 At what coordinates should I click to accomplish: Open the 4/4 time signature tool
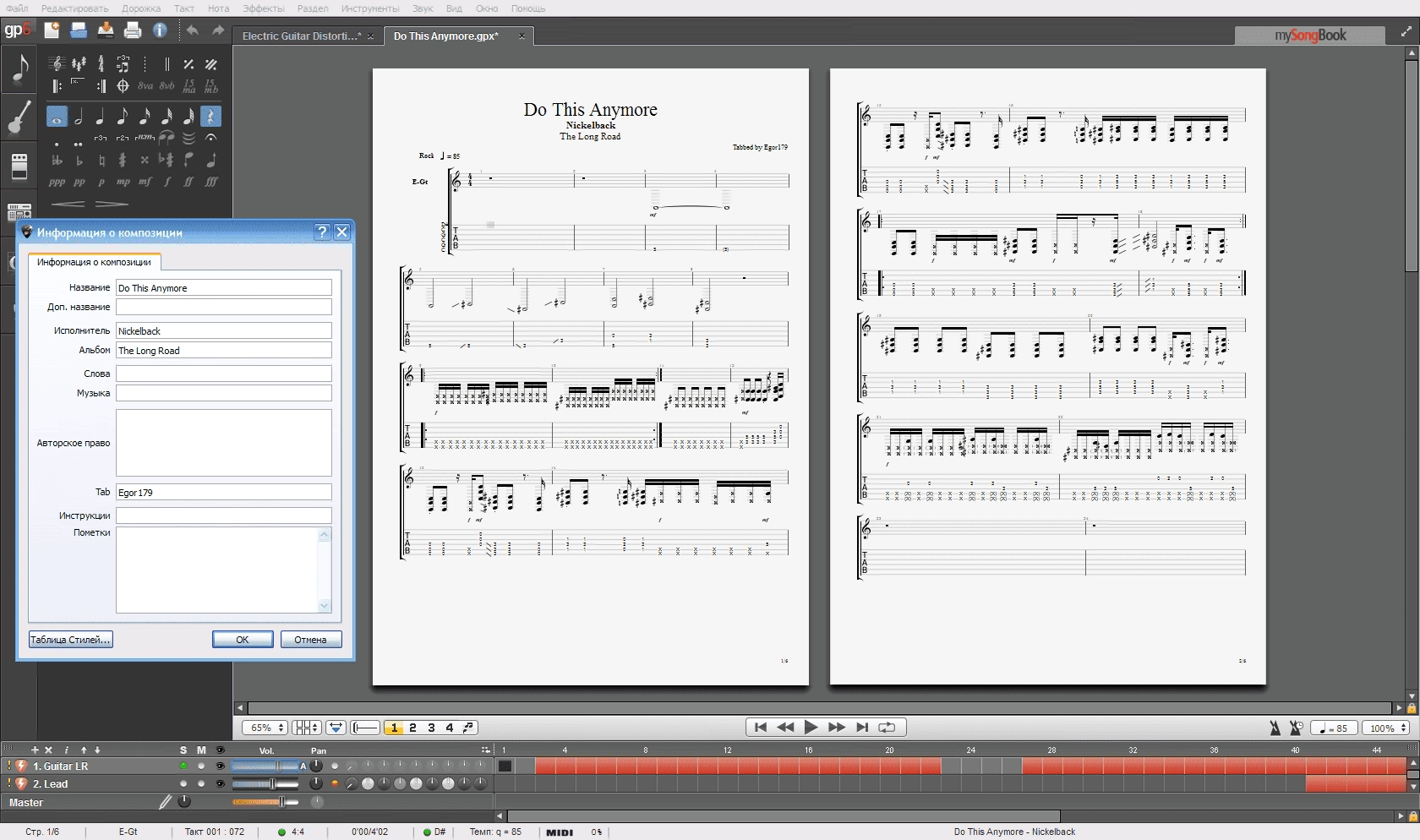tap(101, 63)
